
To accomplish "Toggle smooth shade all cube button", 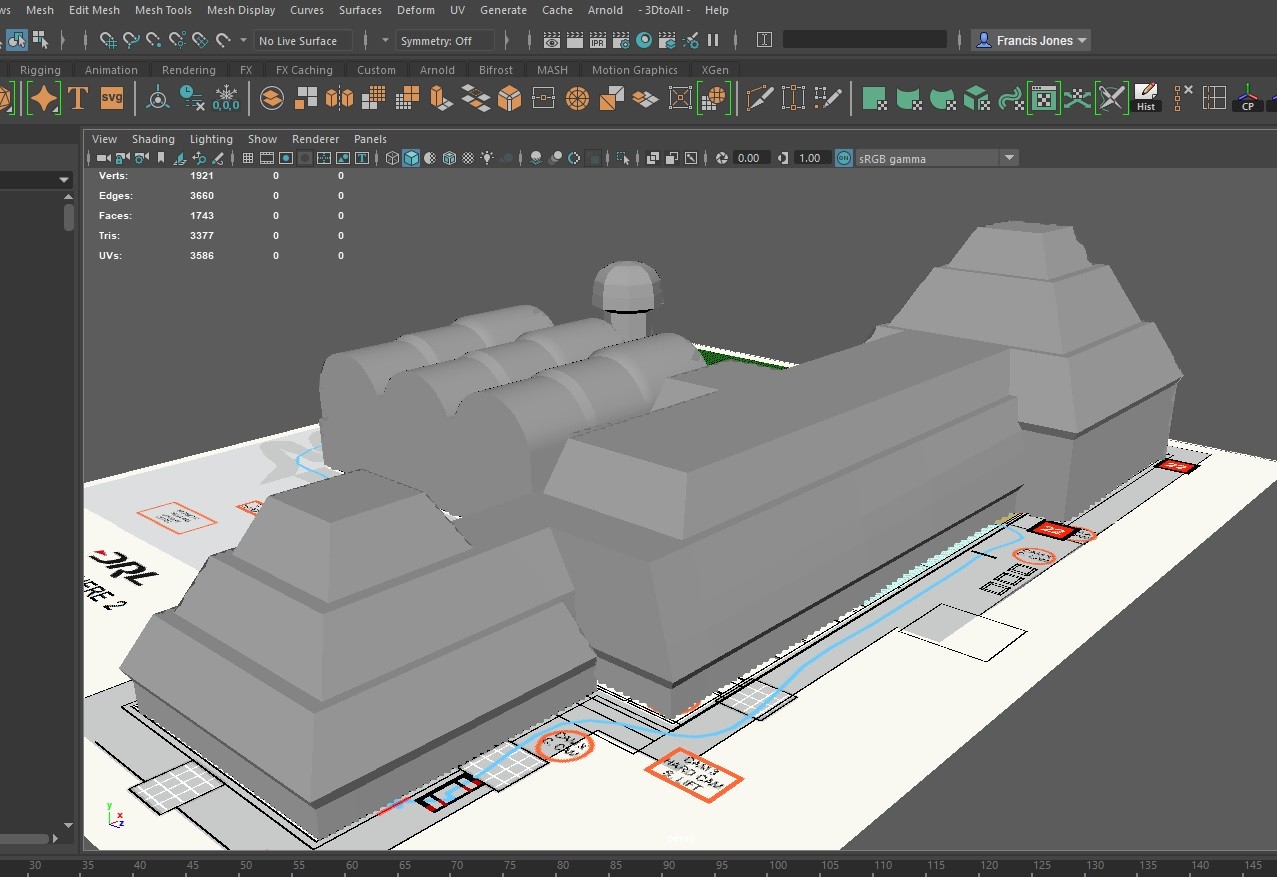I will pyautogui.click(x=411, y=158).
